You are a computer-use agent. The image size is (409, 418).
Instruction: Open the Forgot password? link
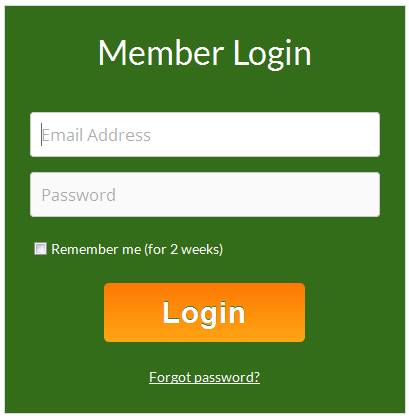coord(204,377)
